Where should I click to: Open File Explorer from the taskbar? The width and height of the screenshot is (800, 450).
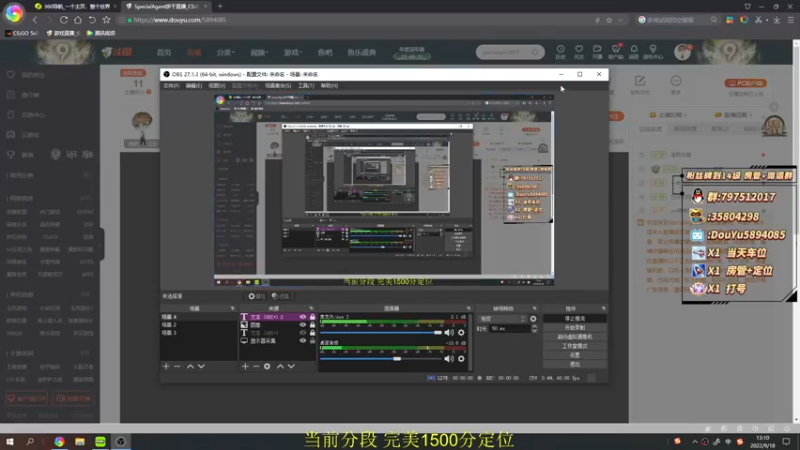[80, 441]
